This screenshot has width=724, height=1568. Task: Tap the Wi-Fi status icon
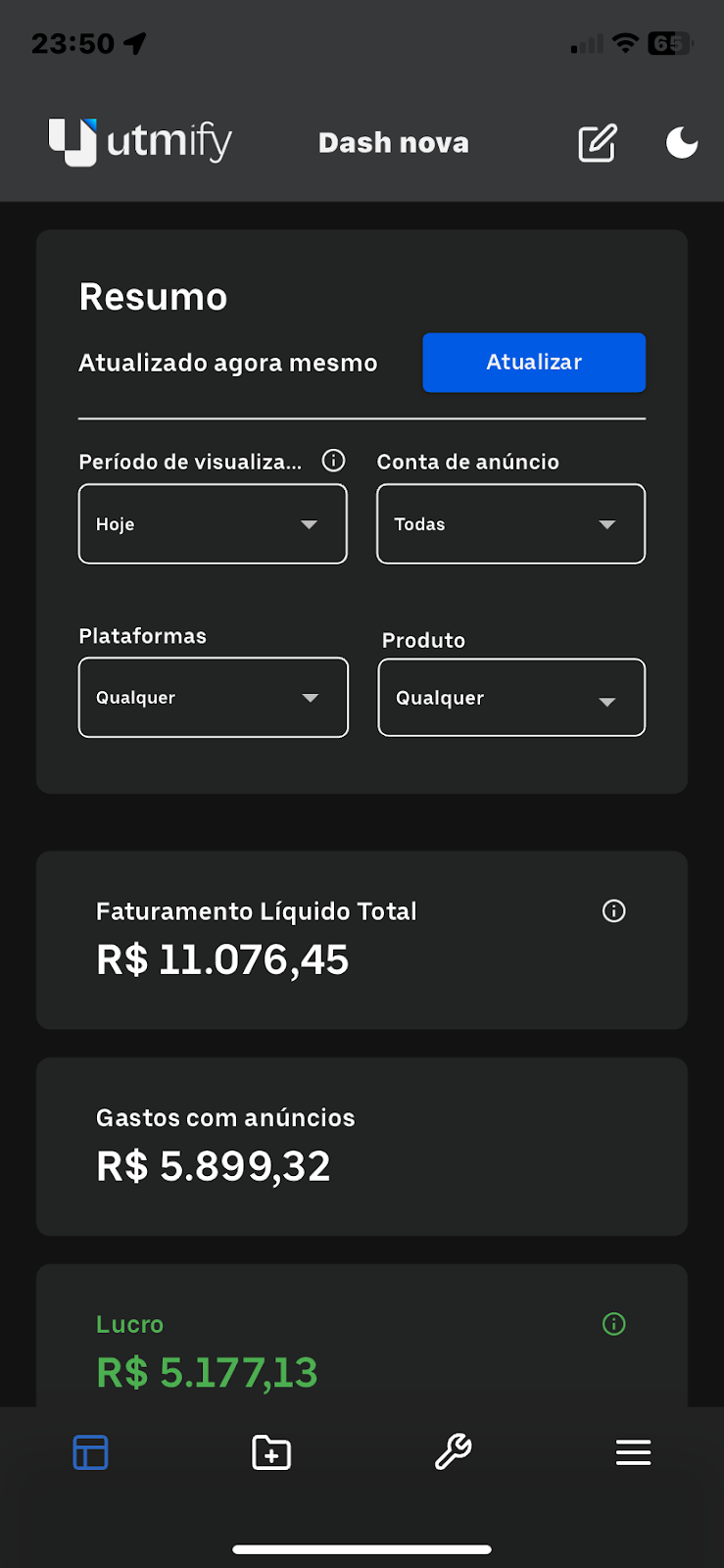[624, 43]
